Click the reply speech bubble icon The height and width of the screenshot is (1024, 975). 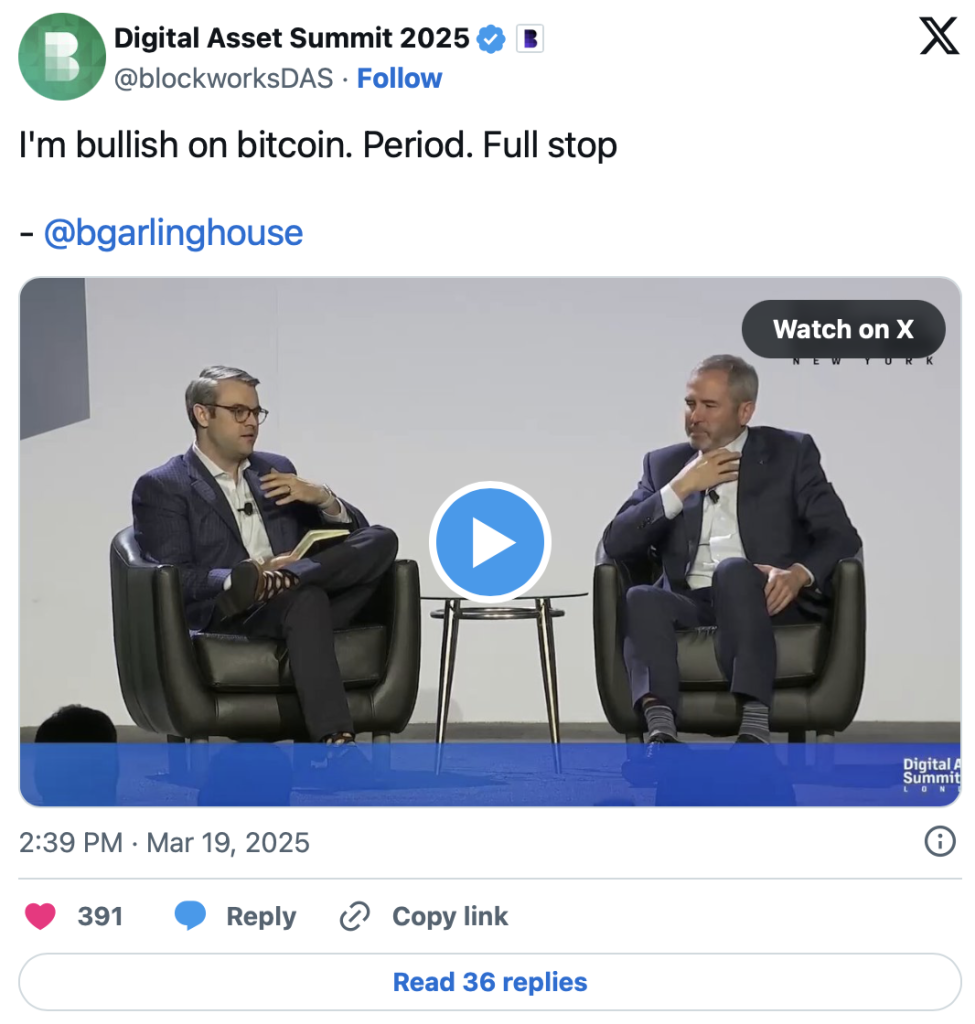pyautogui.click(x=190, y=916)
